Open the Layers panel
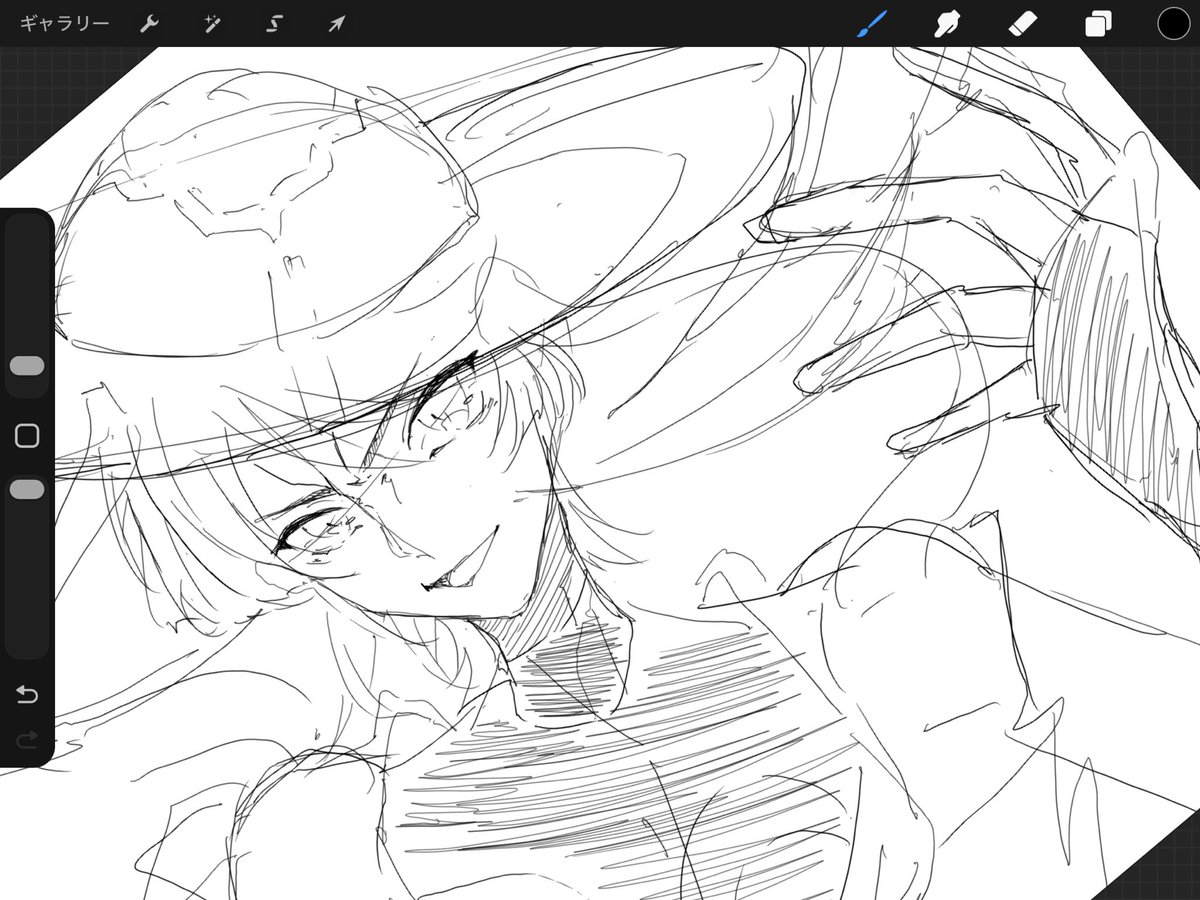The image size is (1200, 900). (x=1098, y=24)
